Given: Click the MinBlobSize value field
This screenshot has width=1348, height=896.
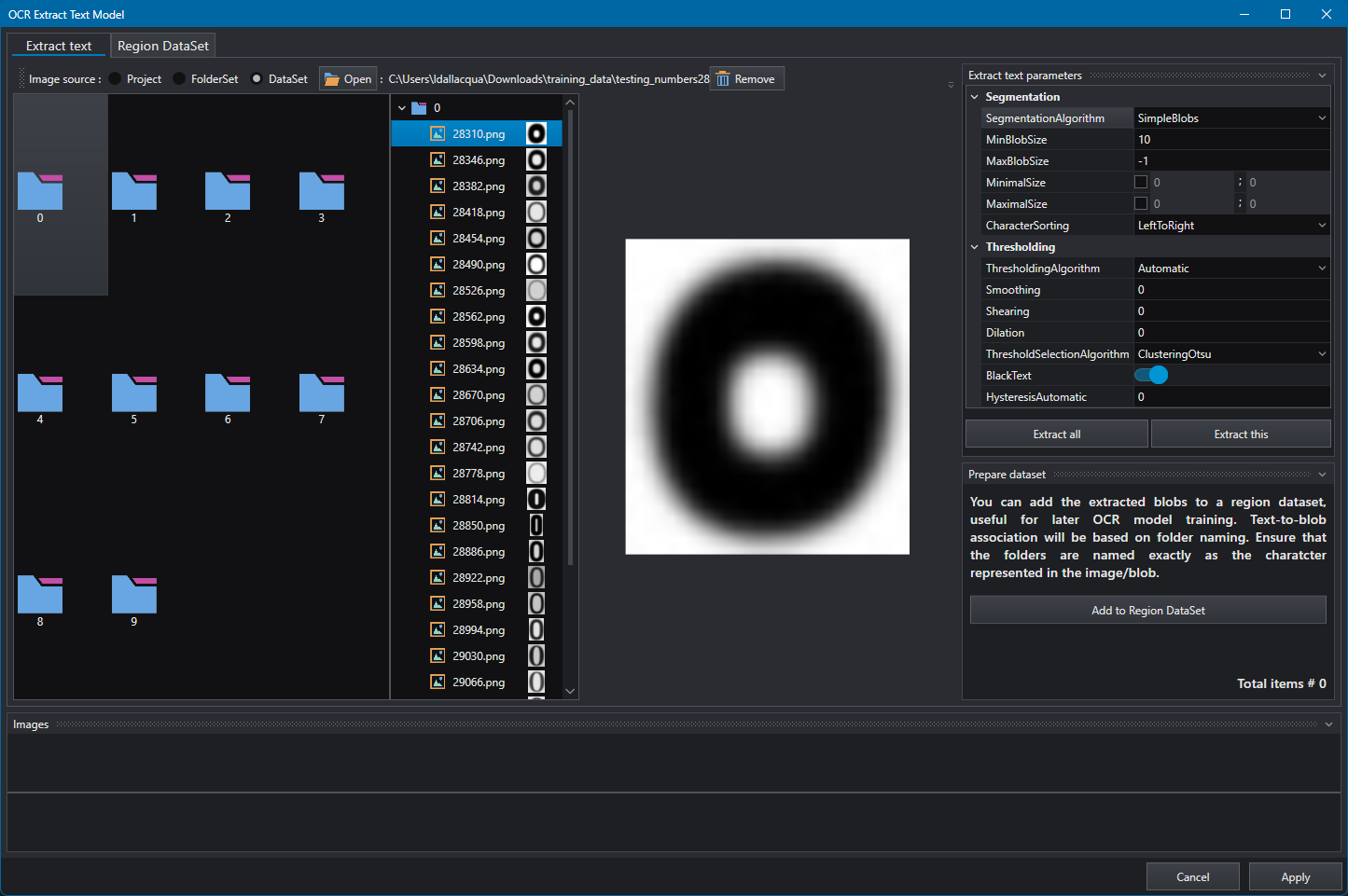Looking at the screenshot, I should click(1231, 140).
